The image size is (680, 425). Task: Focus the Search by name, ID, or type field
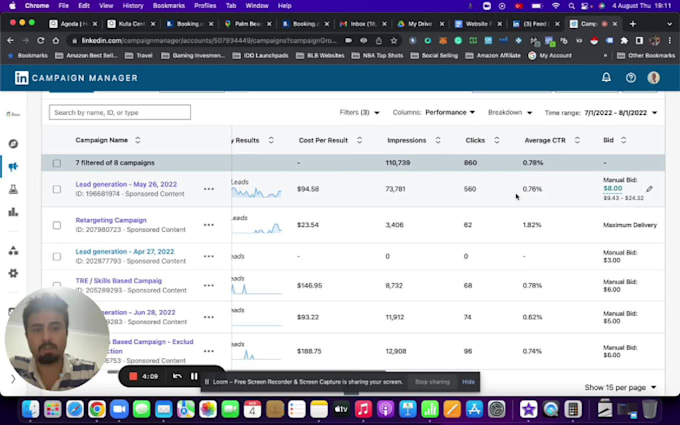point(120,112)
